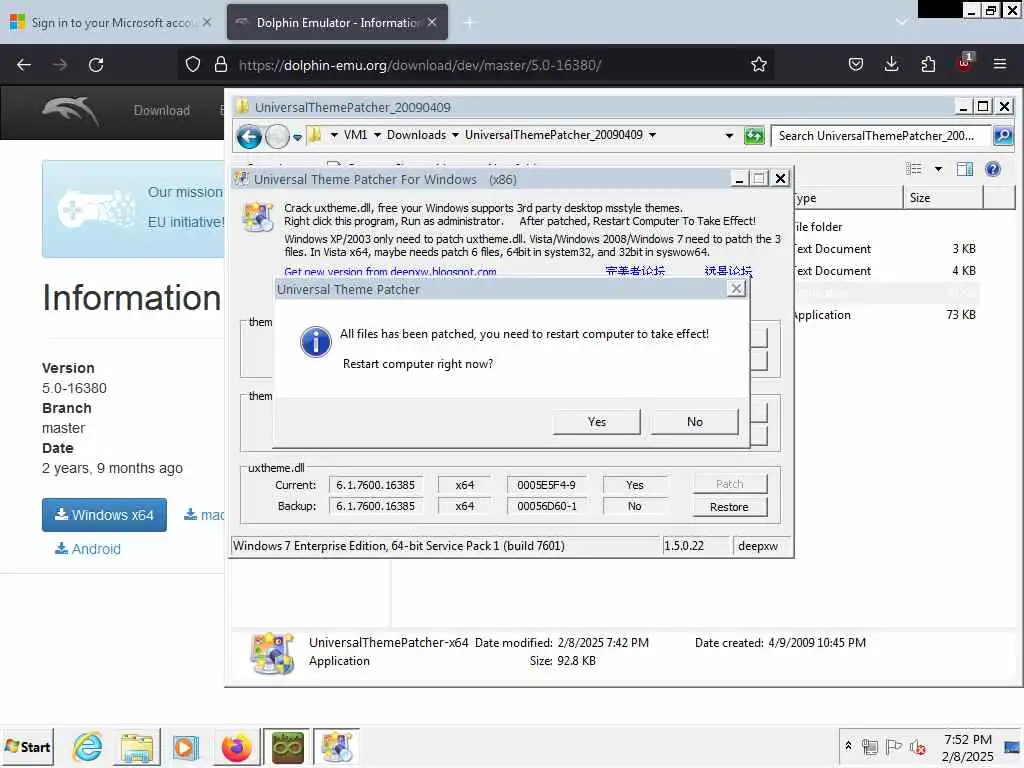Select the Dolphin Emulator Information tab
This screenshot has height=768, width=1024.
click(337, 23)
